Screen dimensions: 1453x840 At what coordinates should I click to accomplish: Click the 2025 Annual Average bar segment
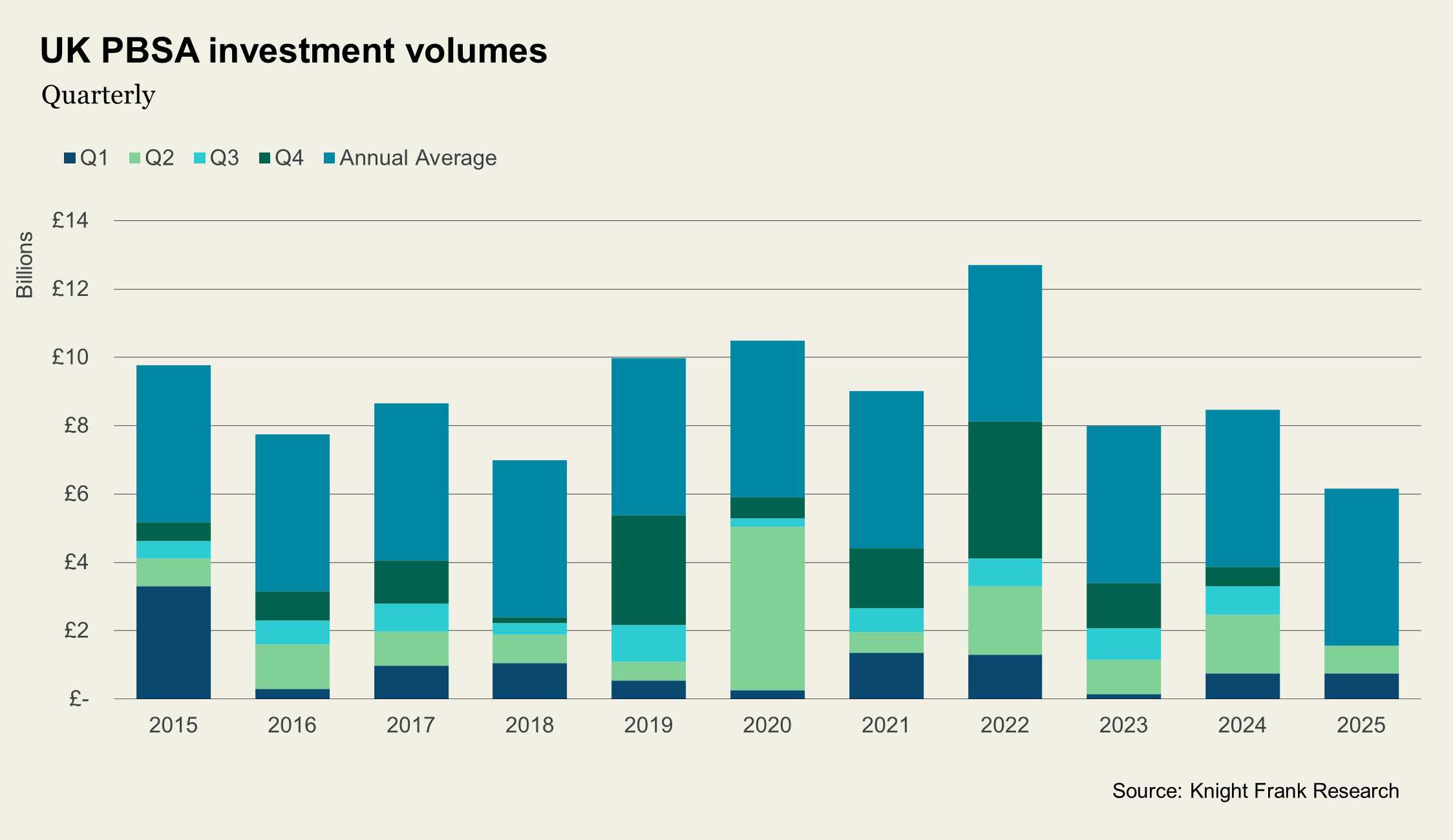click(1361, 567)
